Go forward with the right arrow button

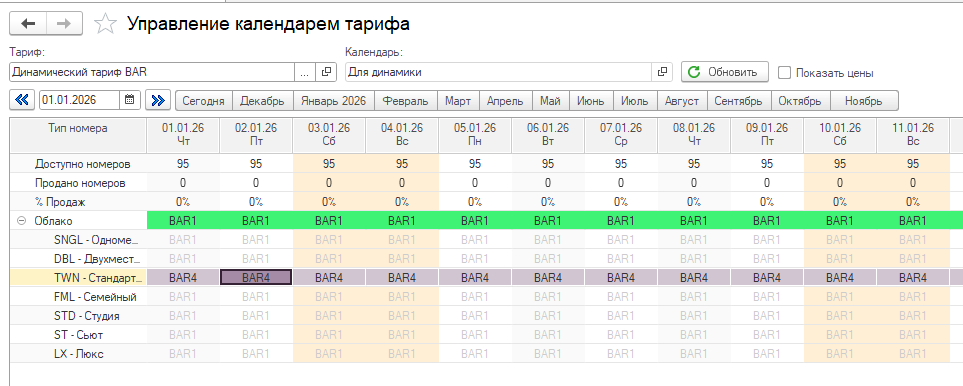(x=64, y=23)
